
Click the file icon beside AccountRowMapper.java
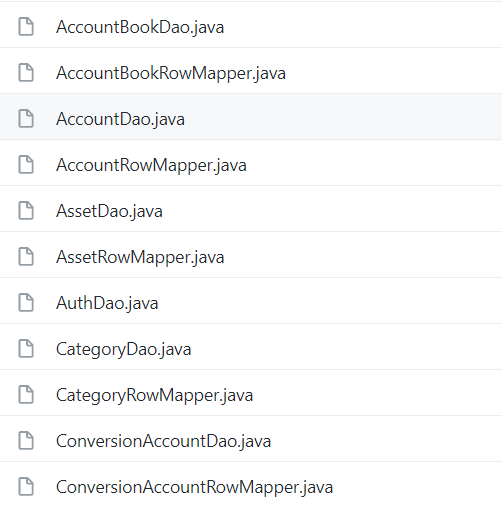click(x=26, y=165)
